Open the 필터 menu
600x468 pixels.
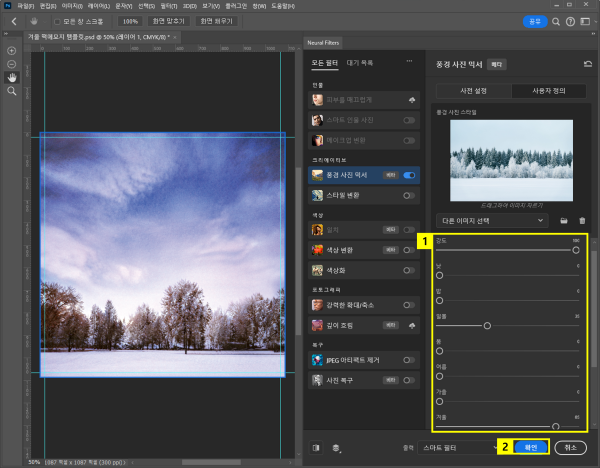(169, 6)
